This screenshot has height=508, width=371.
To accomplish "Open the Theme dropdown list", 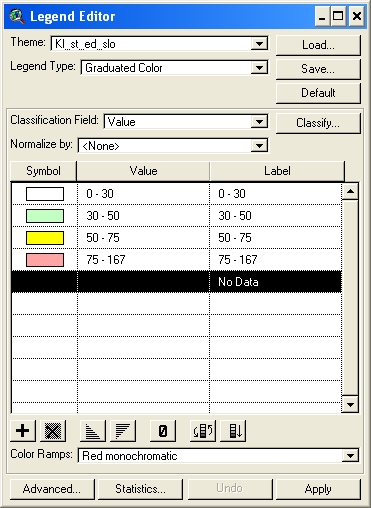I will (259, 44).
